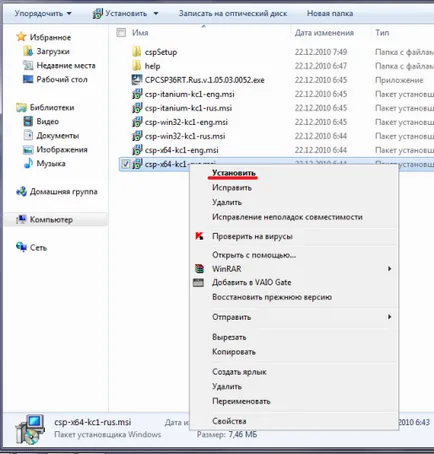The width and height of the screenshot is (434, 454).
Task: Expand the Установить toolbar dropdown arrow
Action: click(156, 14)
